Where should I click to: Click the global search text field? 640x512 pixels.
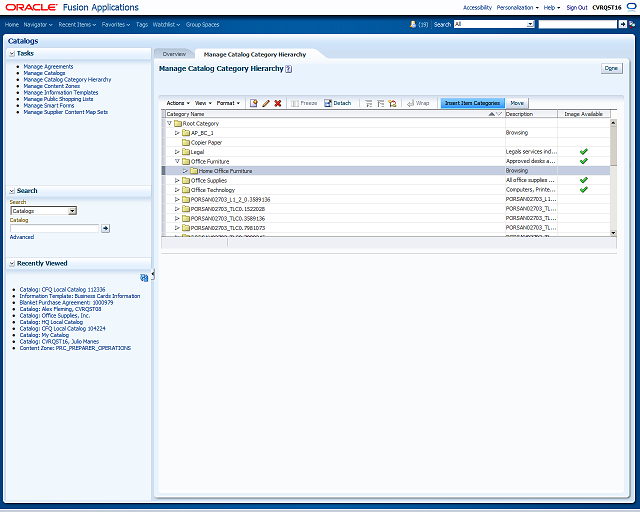578,24
